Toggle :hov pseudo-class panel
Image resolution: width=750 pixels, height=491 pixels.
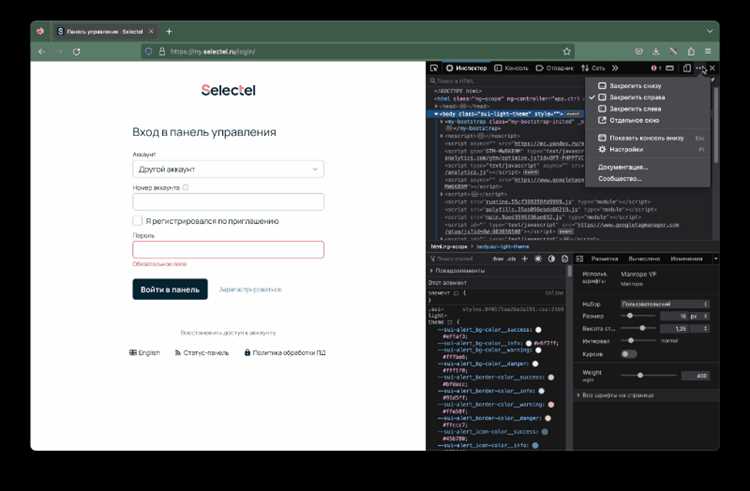[x=498, y=259]
